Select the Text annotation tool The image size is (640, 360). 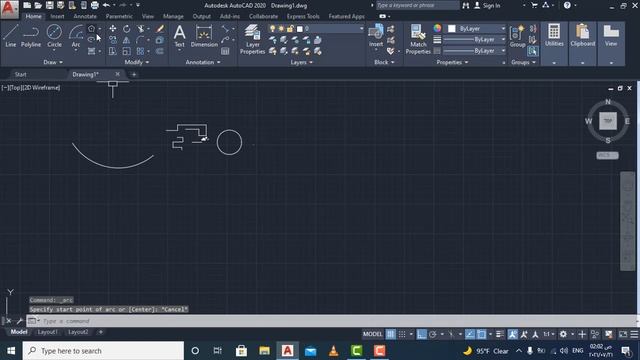click(180, 36)
